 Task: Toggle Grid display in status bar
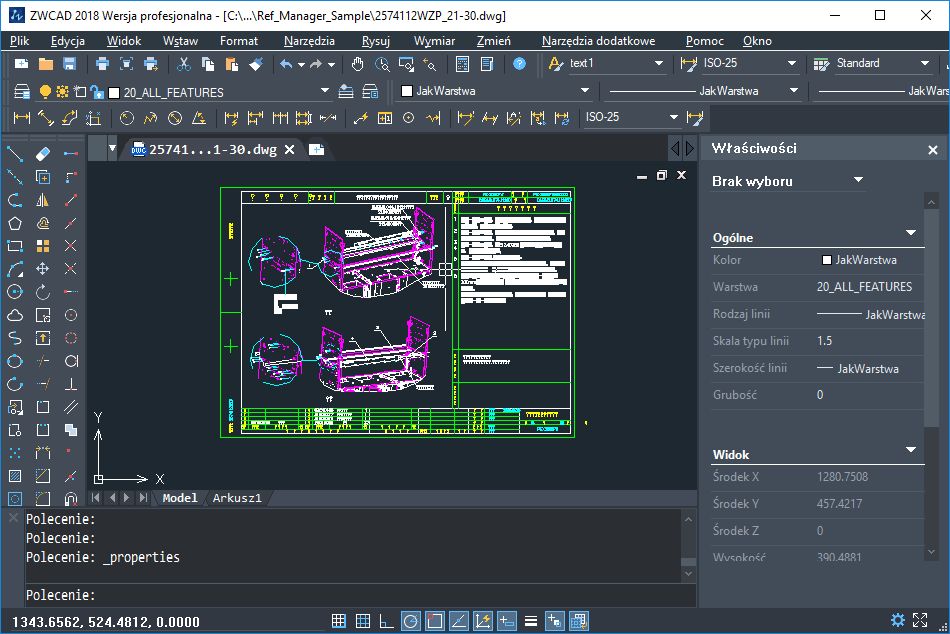[363, 621]
